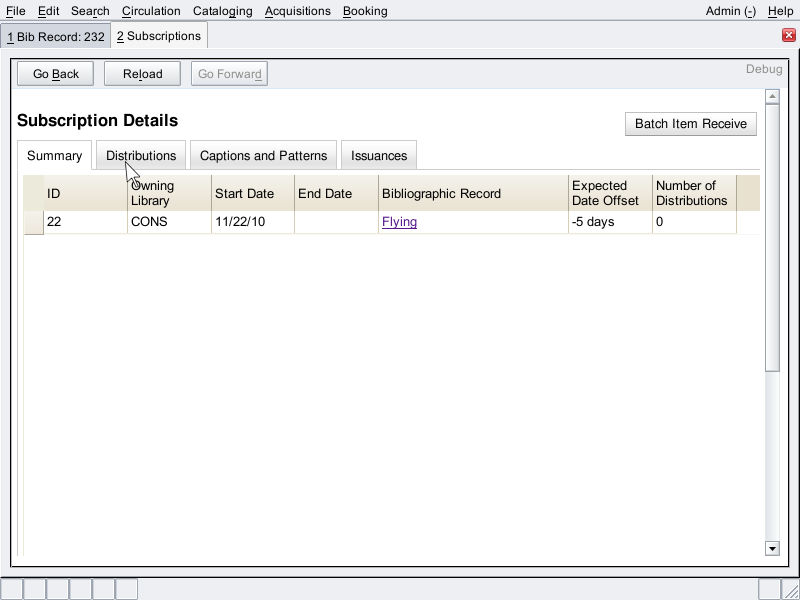This screenshot has height=600, width=800.
Task: Click the Debug link
Action: [x=764, y=69]
